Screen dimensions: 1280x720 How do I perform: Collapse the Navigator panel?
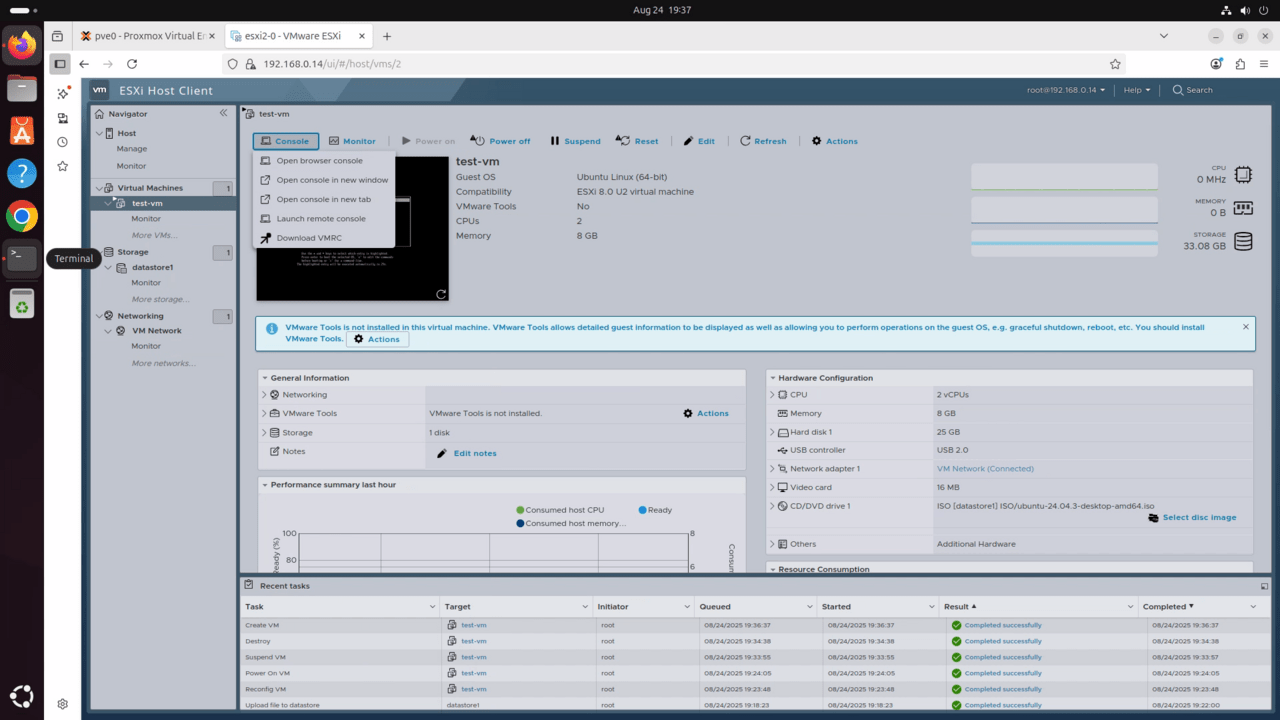224,113
